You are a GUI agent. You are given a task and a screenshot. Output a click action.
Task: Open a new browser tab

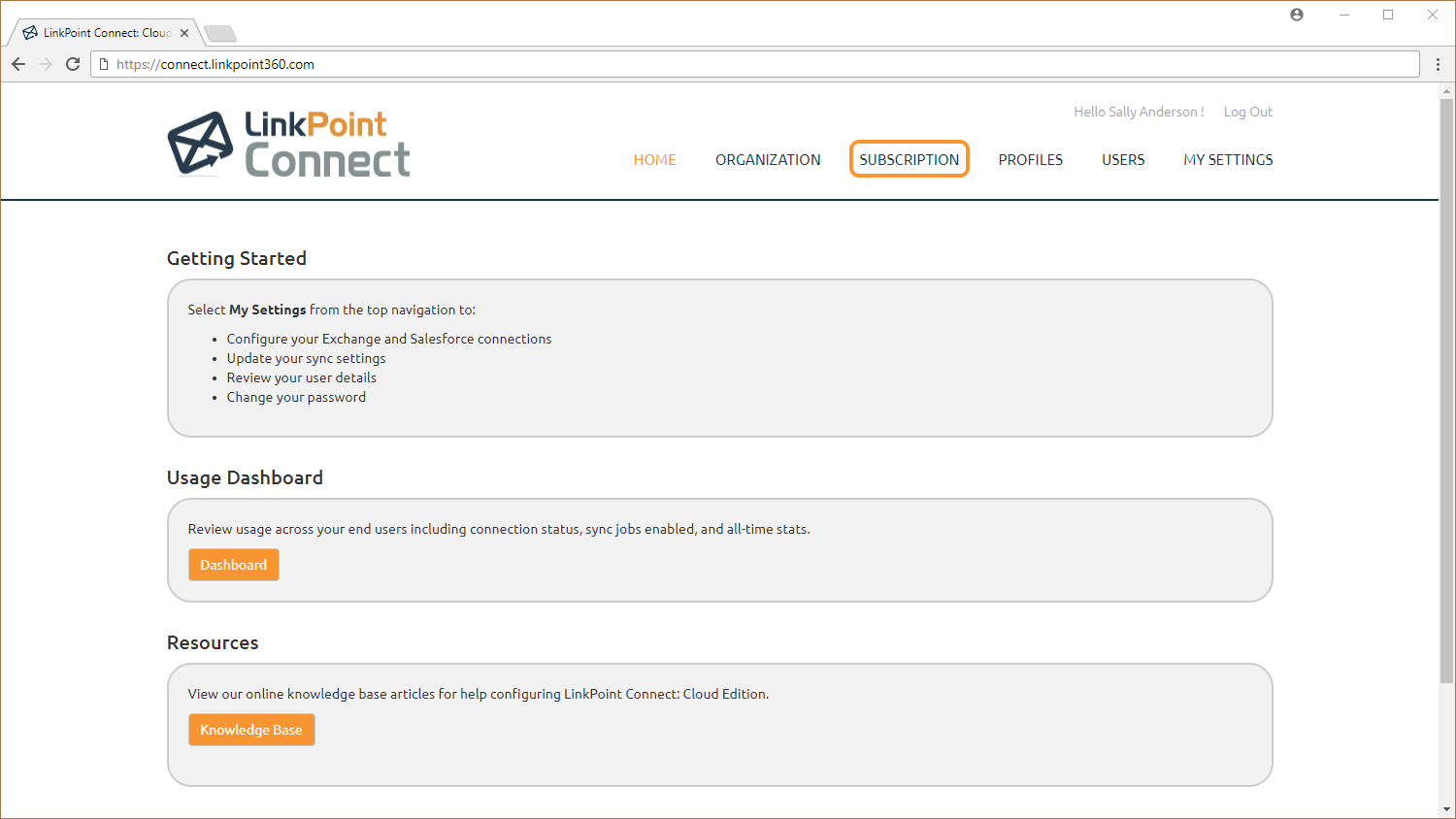[221, 34]
